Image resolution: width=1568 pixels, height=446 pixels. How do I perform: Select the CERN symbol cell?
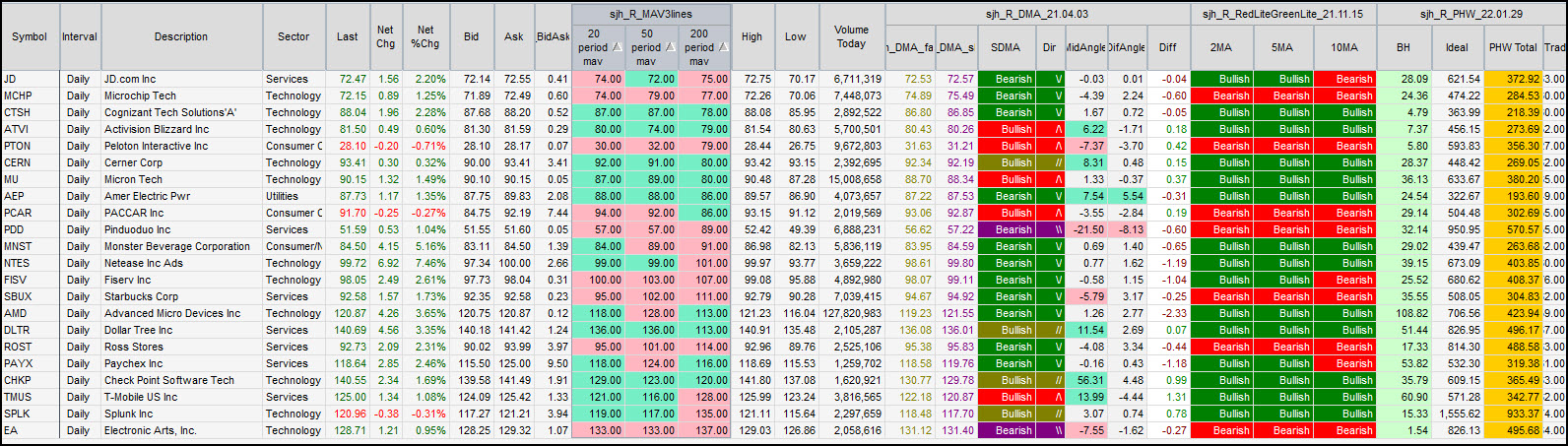point(30,162)
